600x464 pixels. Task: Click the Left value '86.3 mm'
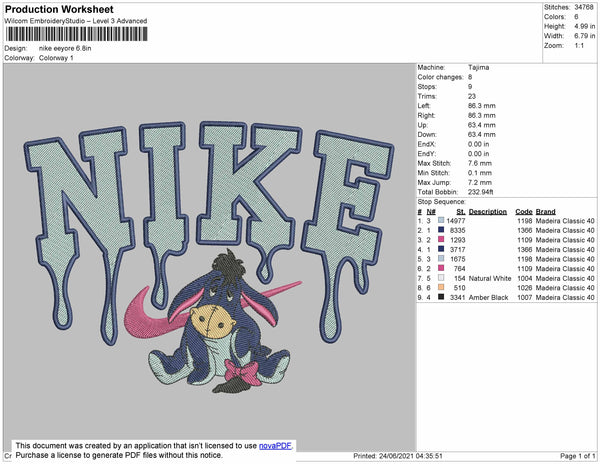tap(481, 106)
